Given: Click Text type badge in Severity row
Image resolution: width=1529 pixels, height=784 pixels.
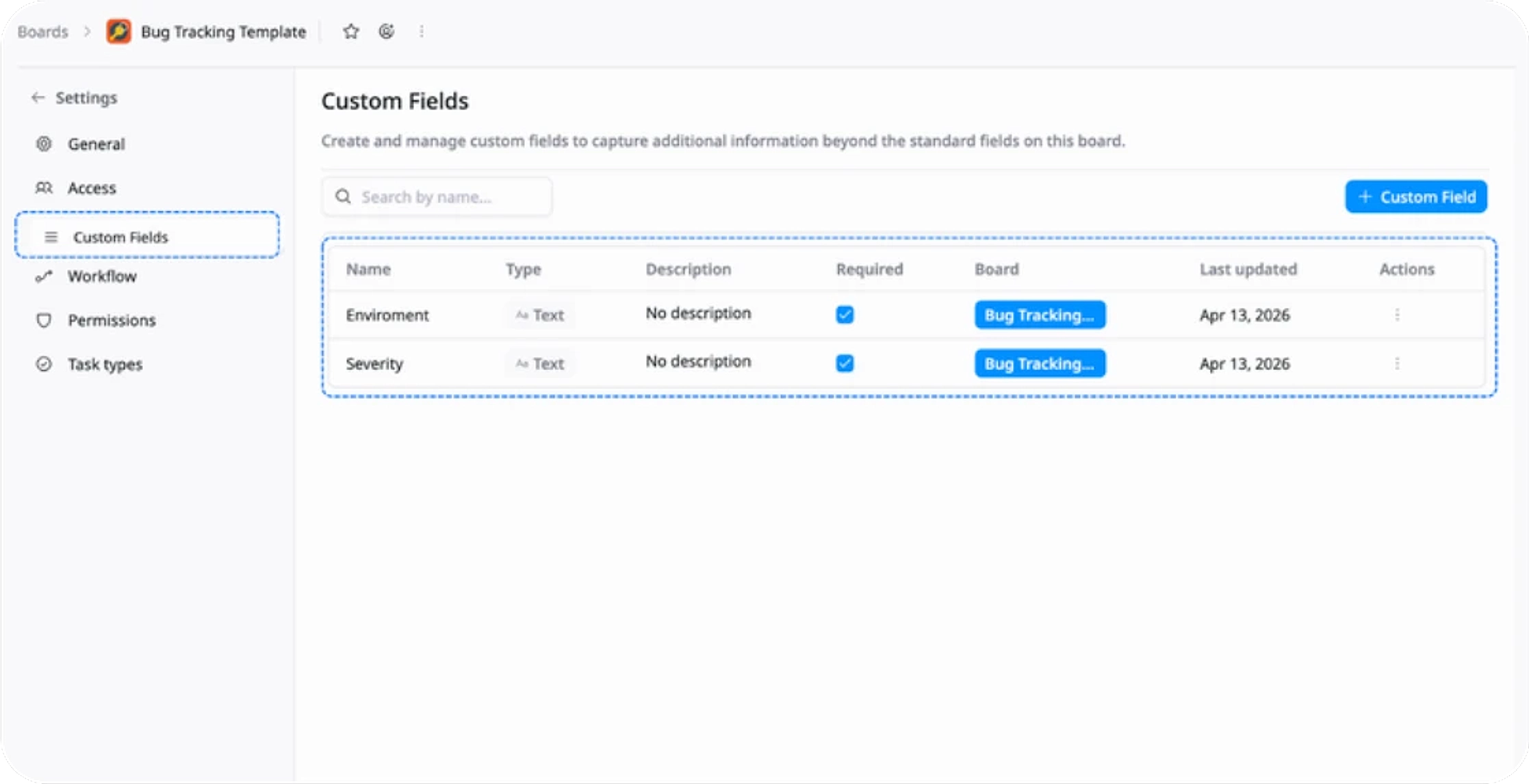Looking at the screenshot, I should pyautogui.click(x=540, y=363).
